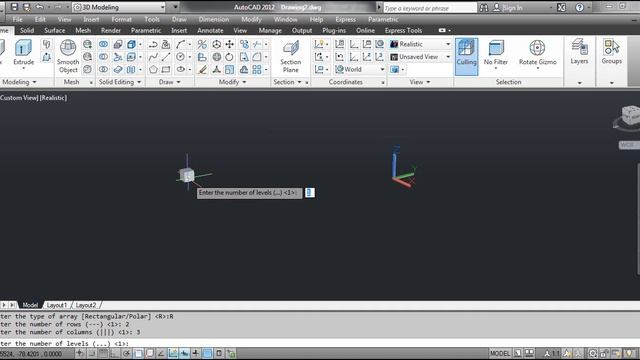Screen dimensions: 640x360
Task: Click the Undo arrow in quick access toolbar
Action: [39, 7]
